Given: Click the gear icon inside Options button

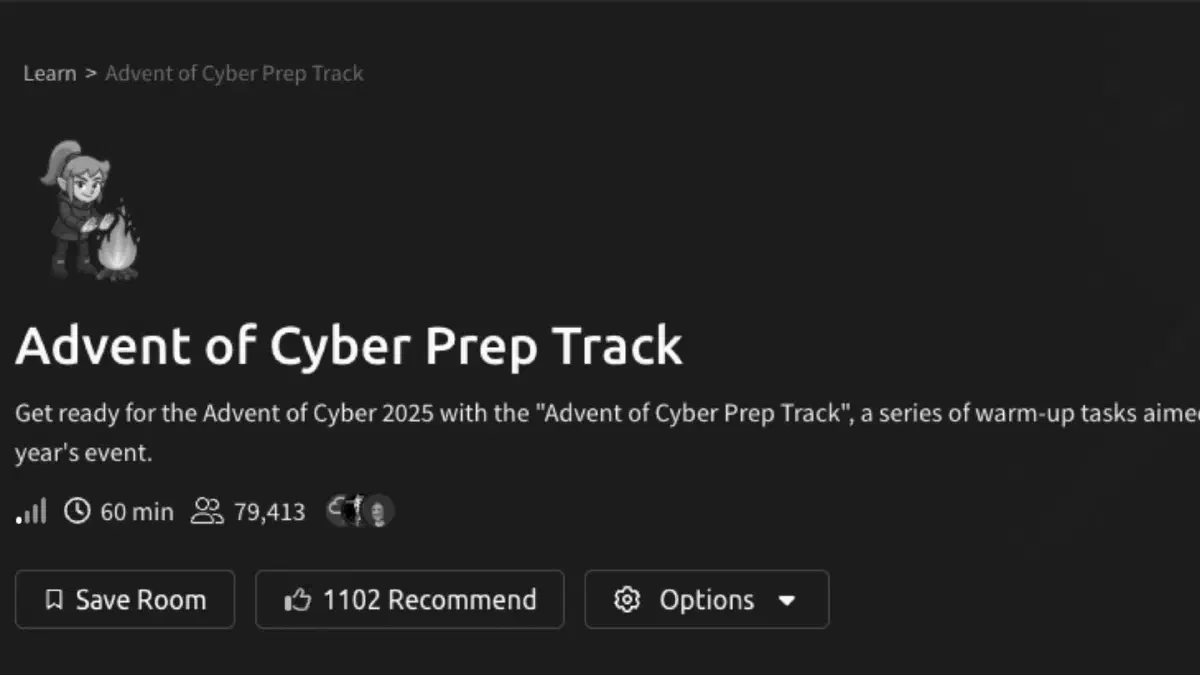Looking at the screenshot, I should pos(627,599).
